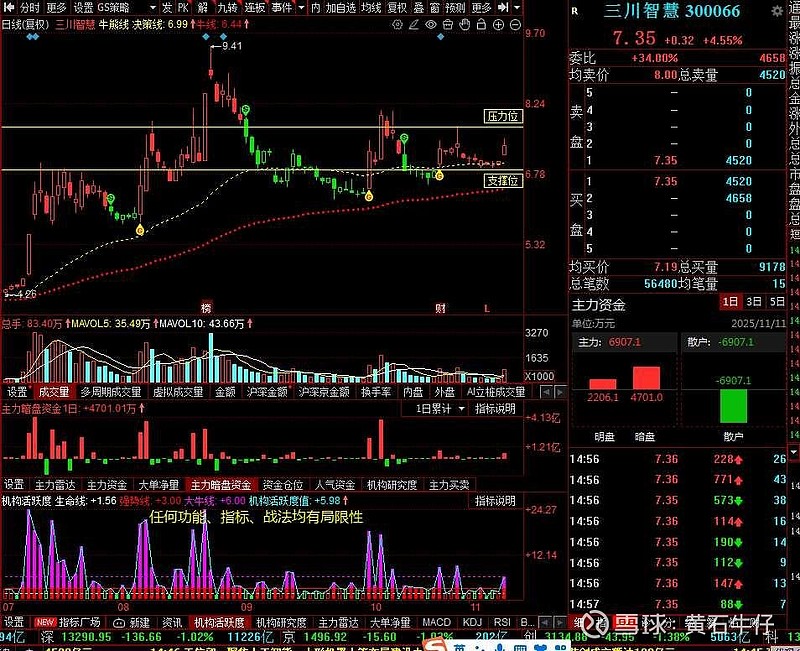Toggle the 九转 indicator
Screen dimensions: 800x651
coord(227,8)
